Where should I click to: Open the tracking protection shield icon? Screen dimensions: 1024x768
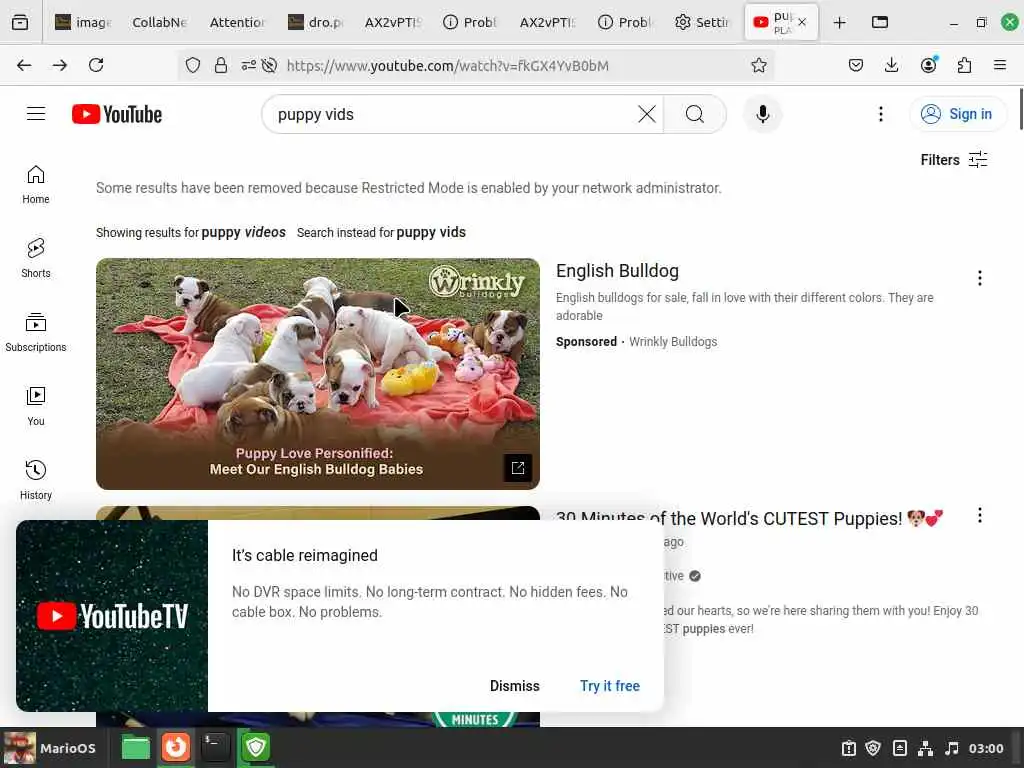pos(193,65)
